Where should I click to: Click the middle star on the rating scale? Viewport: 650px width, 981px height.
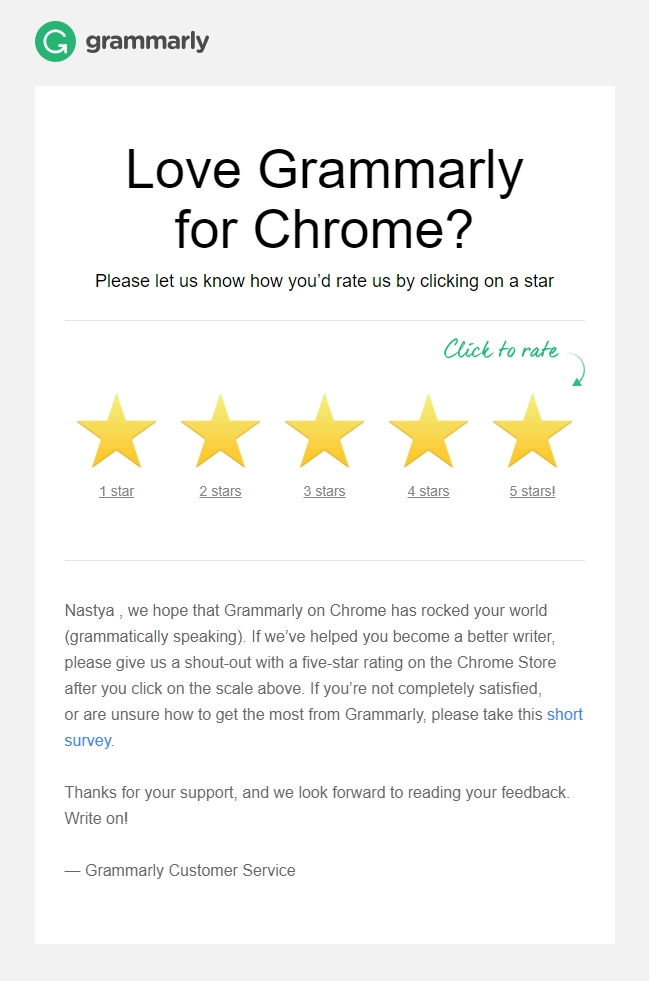pos(324,432)
